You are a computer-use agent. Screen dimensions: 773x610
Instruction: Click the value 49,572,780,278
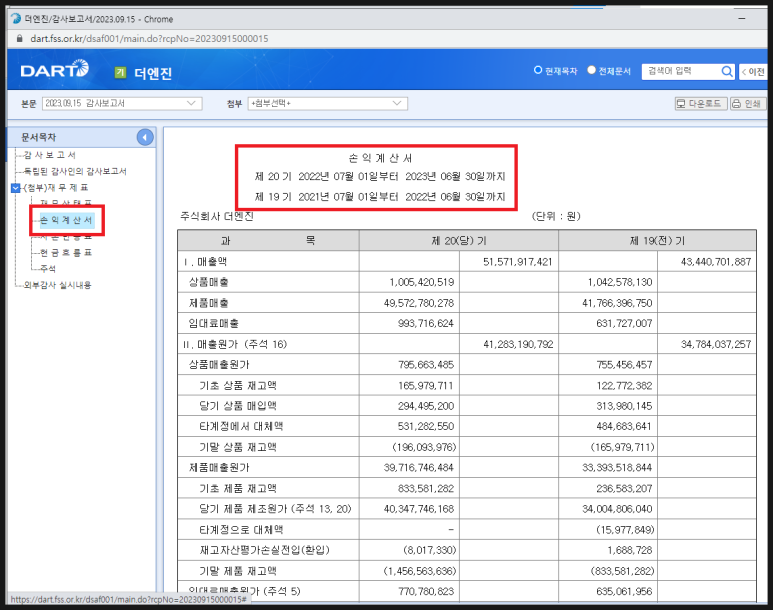point(419,303)
